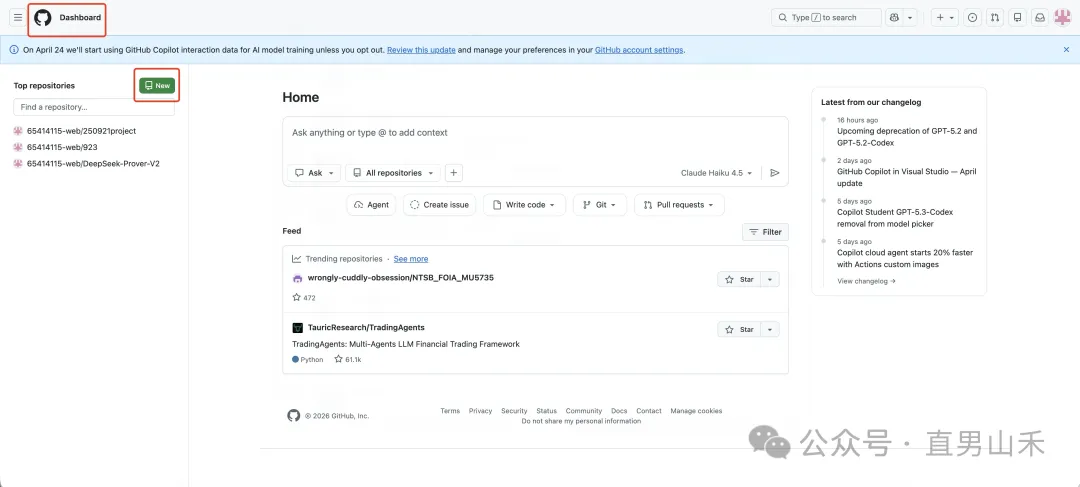Expand the Ask mode dropdown
This screenshot has width=1080, height=487.
[315, 173]
